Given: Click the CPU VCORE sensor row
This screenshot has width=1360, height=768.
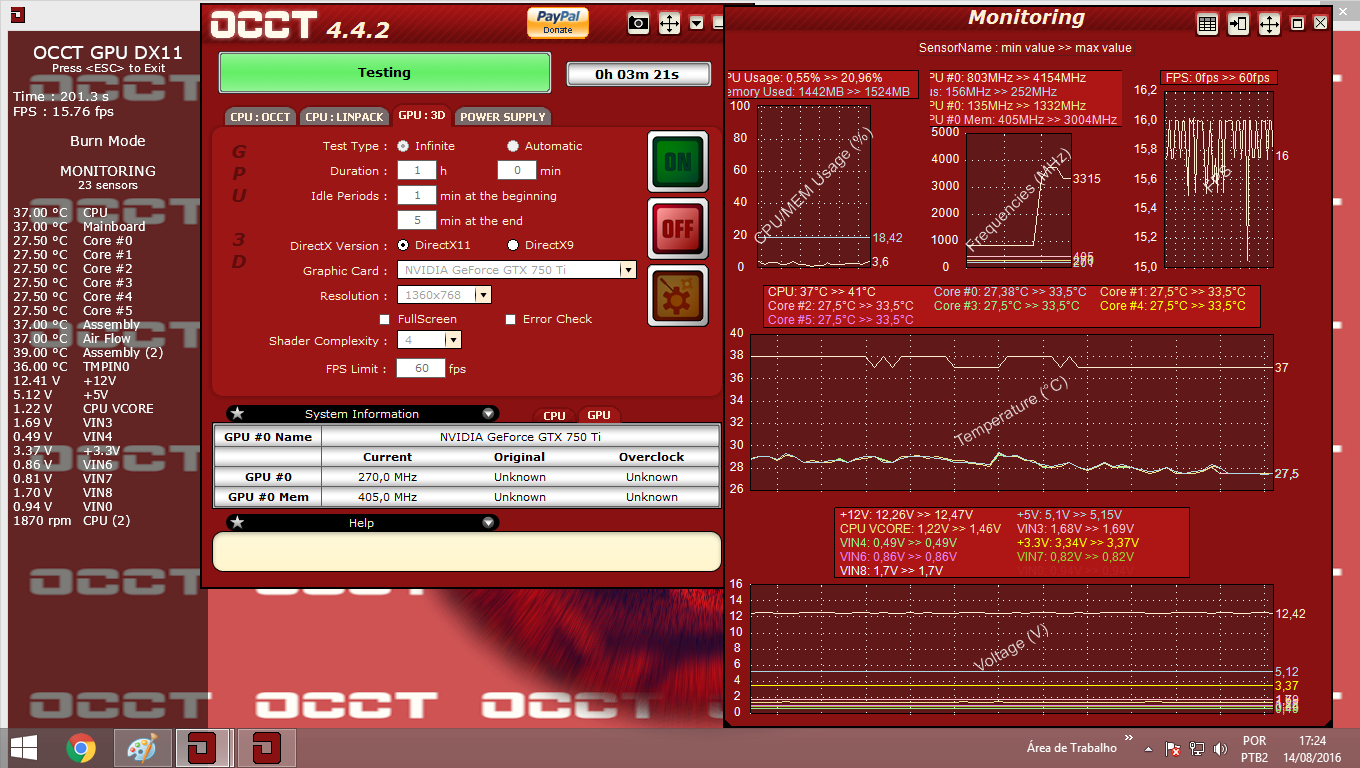Looking at the screenshot, I should coord(84,408).
